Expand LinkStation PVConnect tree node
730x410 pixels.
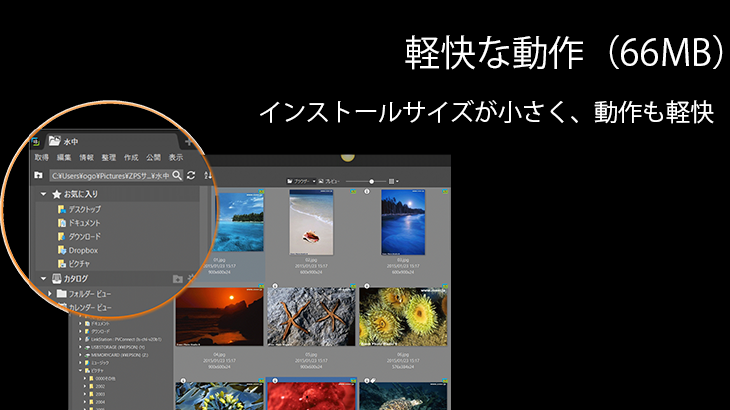[x=81, y=339]
